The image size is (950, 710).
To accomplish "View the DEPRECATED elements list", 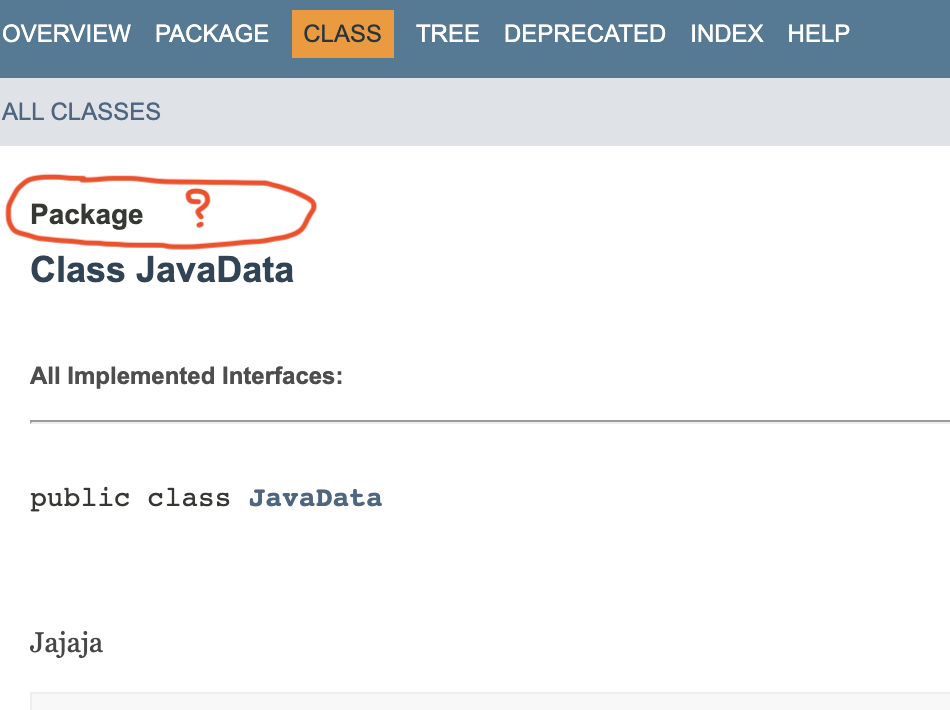I will click(x=584, y=33).
